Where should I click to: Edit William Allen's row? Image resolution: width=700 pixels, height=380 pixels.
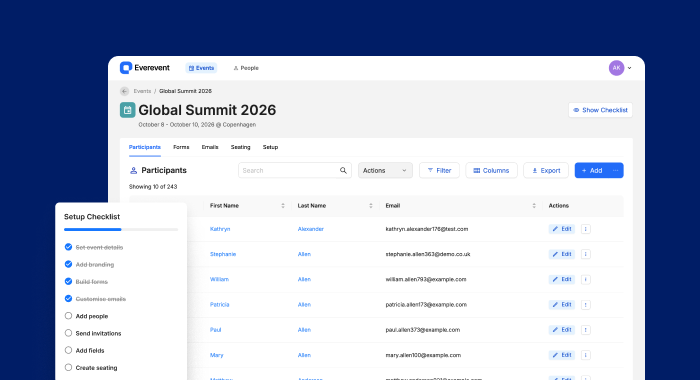click(562, 279)
